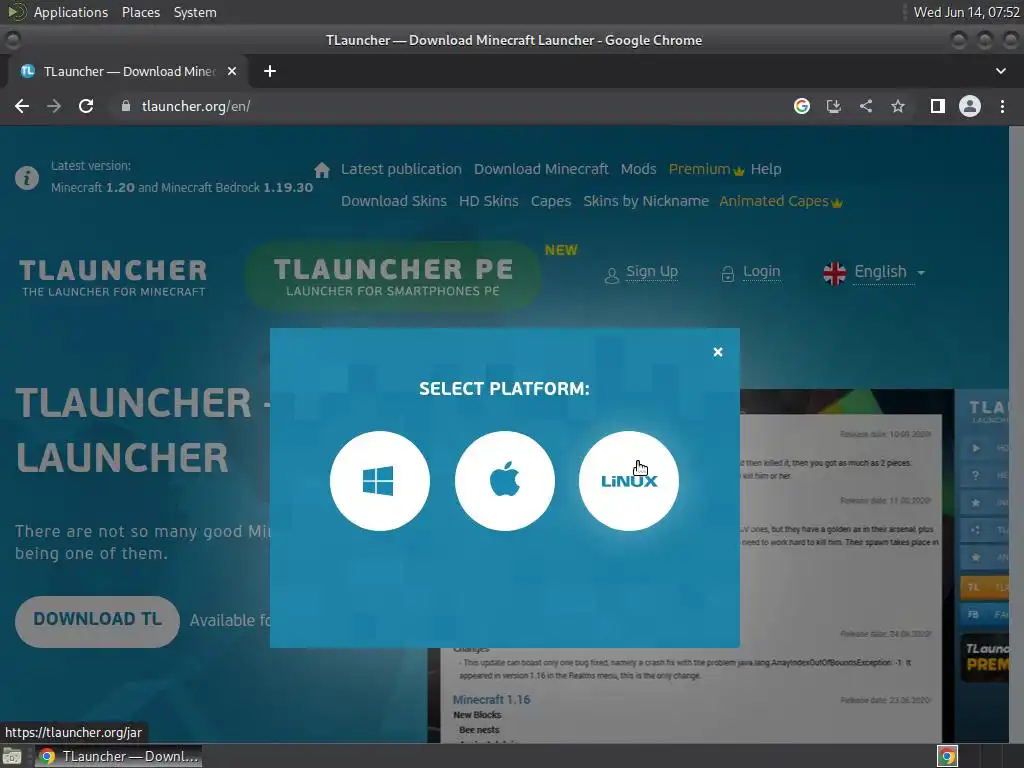Open Download Skins page
The height and width of the screenshot is (768, 1024).
click(x=394, y=201)
